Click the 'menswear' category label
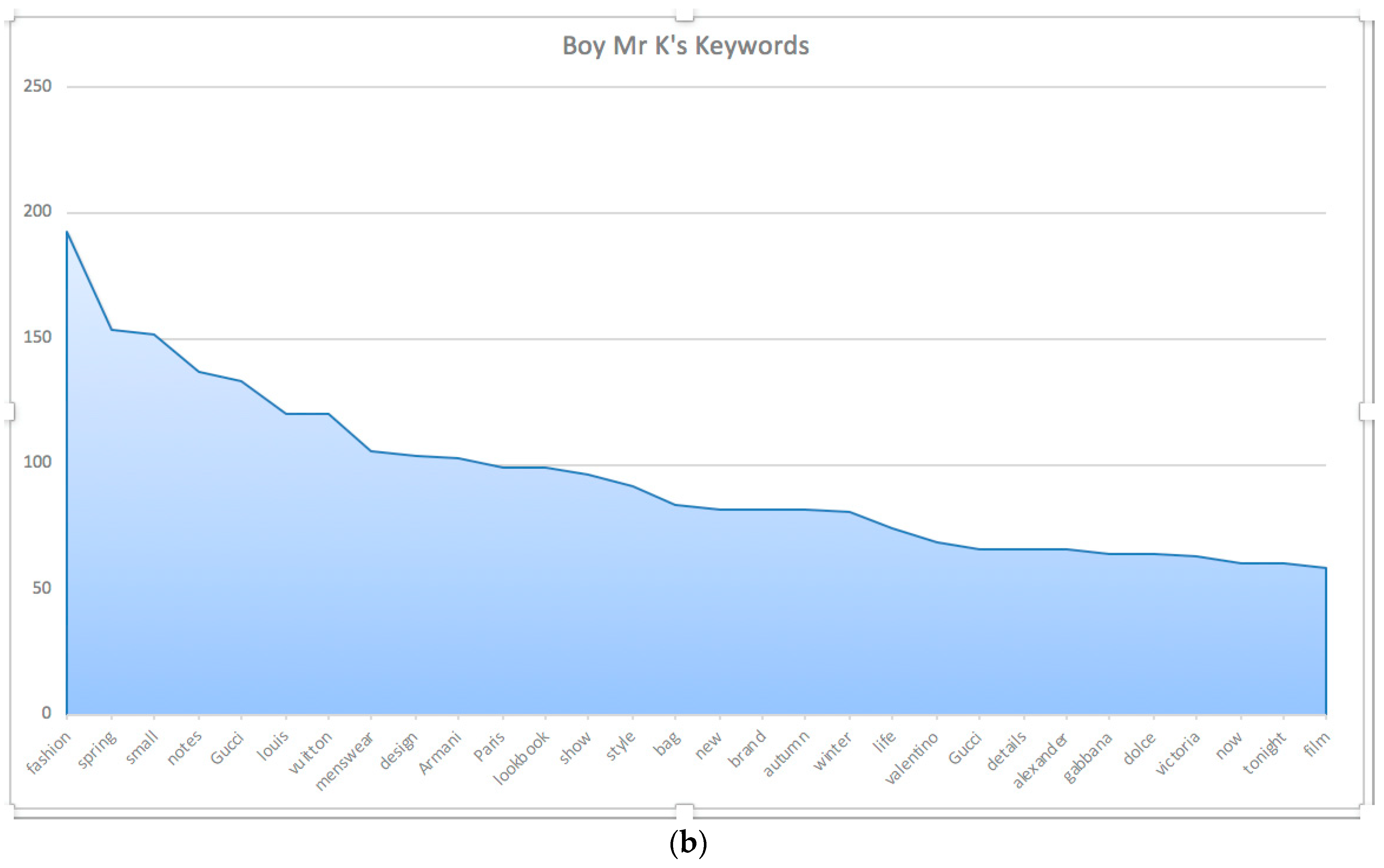 pyautogui.click(x=345, y=761)
